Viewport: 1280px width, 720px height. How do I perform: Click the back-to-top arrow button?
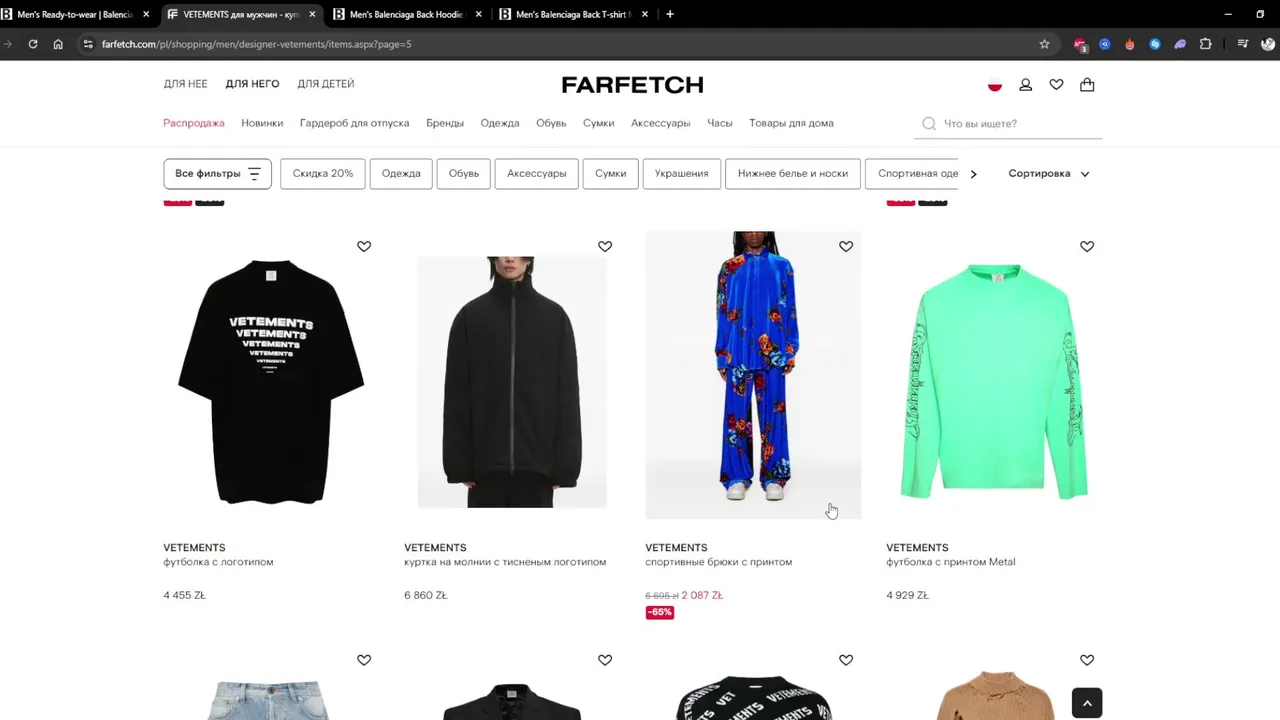click(1087, 703)
